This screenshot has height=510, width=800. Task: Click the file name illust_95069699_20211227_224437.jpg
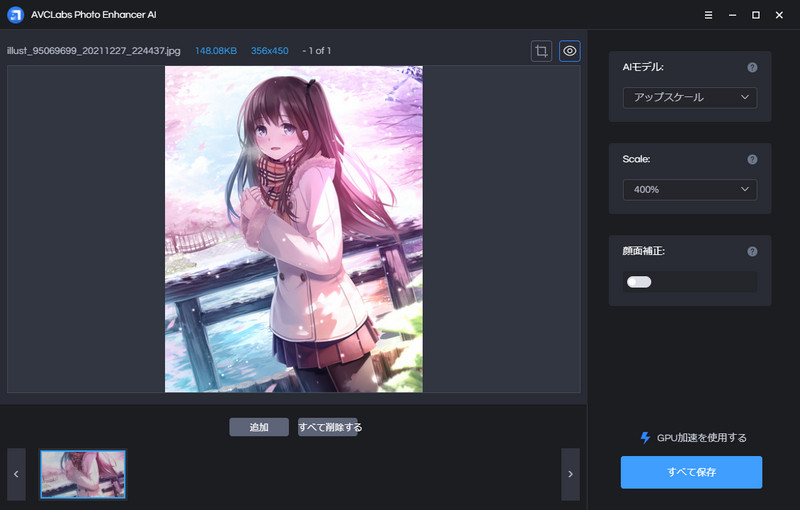click(94, 51)
